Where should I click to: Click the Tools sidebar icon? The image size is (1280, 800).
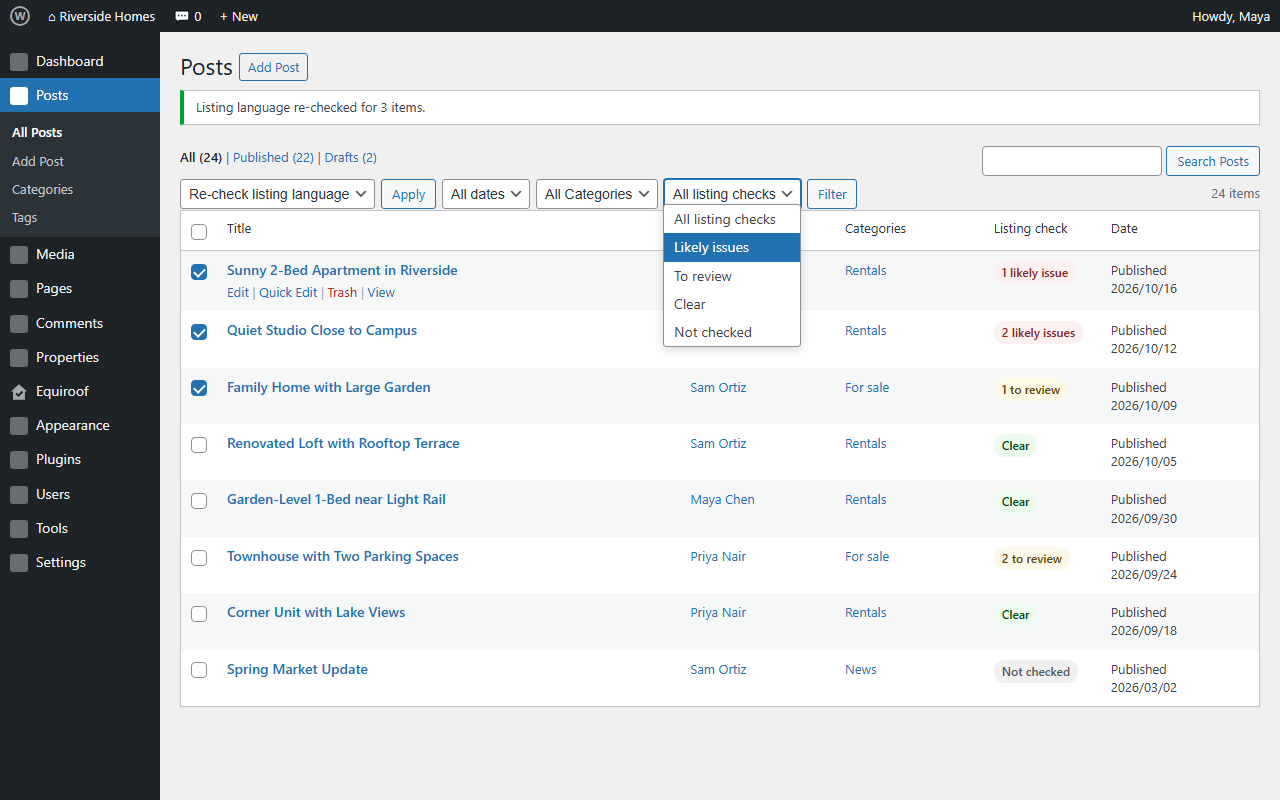point(19,529)
